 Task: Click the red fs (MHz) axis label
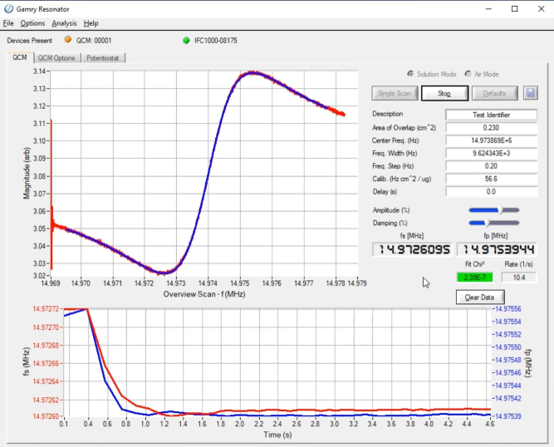point(26,362)
